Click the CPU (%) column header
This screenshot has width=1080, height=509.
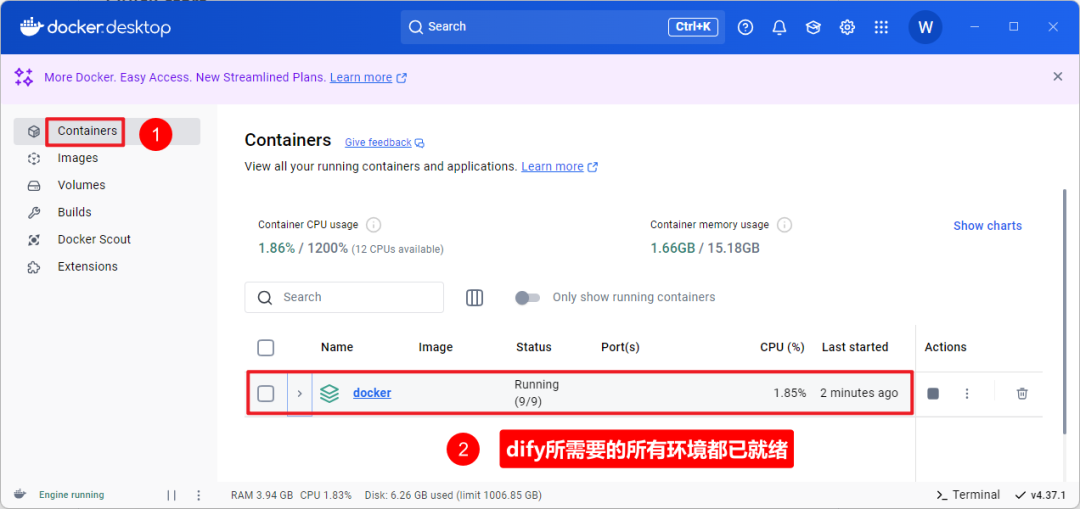pyautogui.click(x=782, y=347)
